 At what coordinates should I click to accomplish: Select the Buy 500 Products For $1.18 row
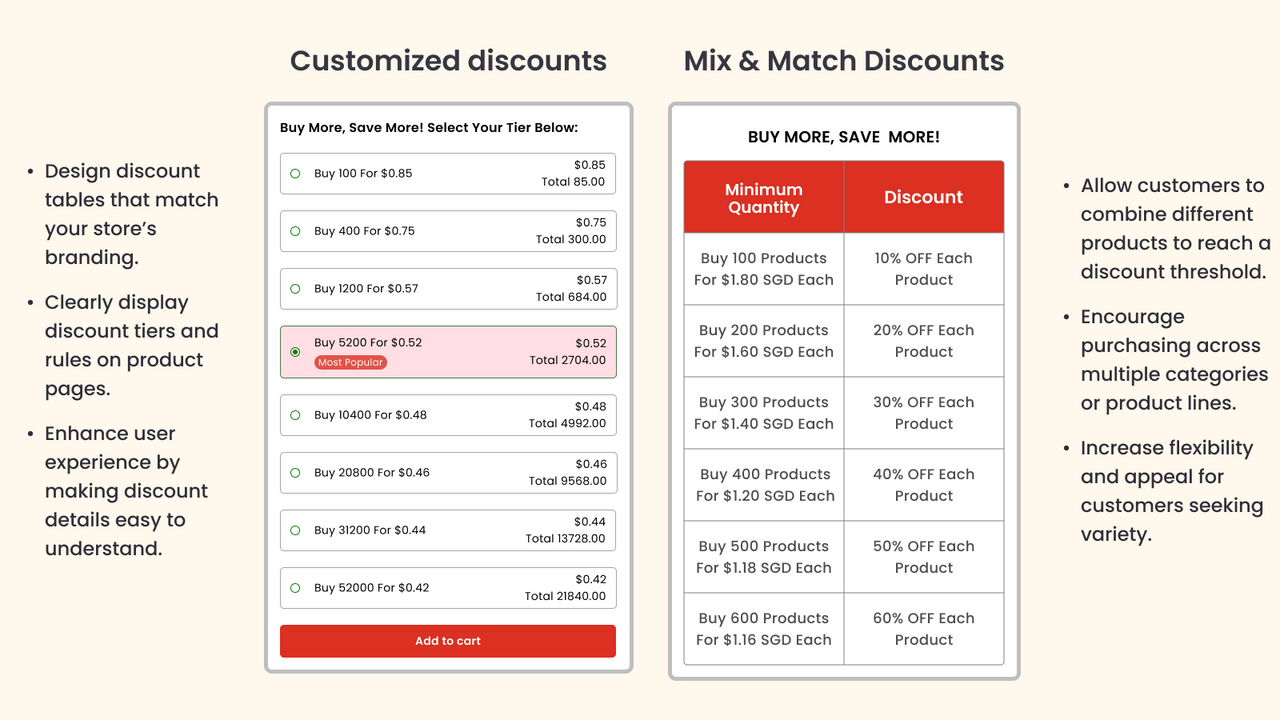tap(763, 556)
